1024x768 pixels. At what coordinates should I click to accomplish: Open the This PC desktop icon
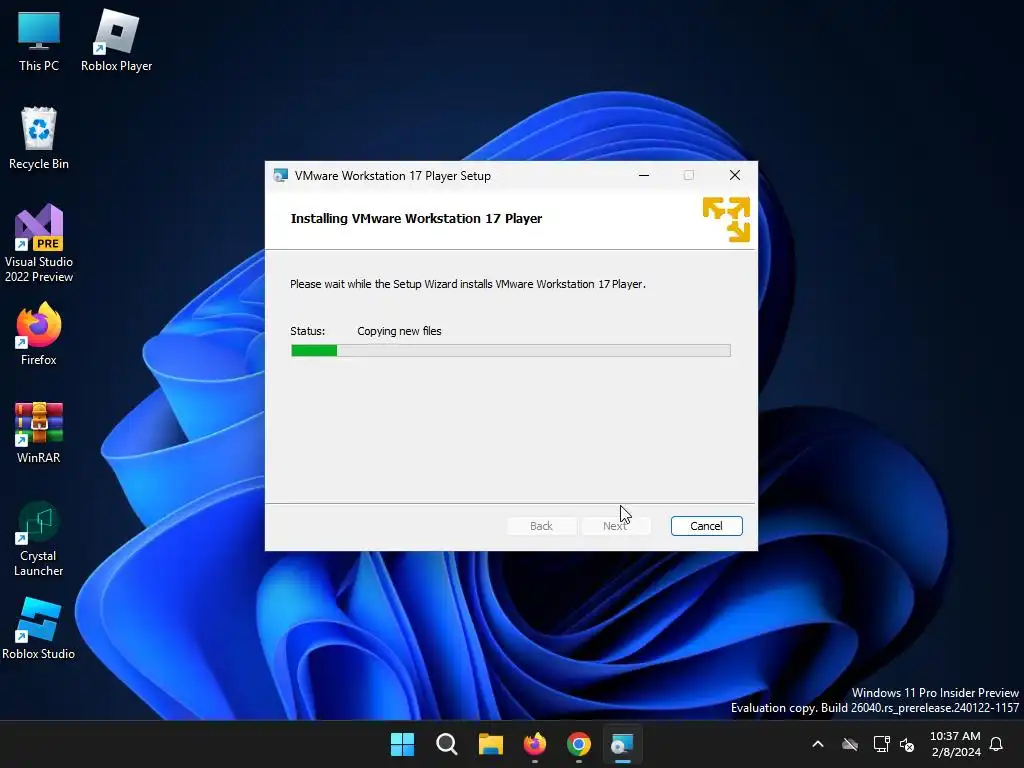(x=39, y=41)
